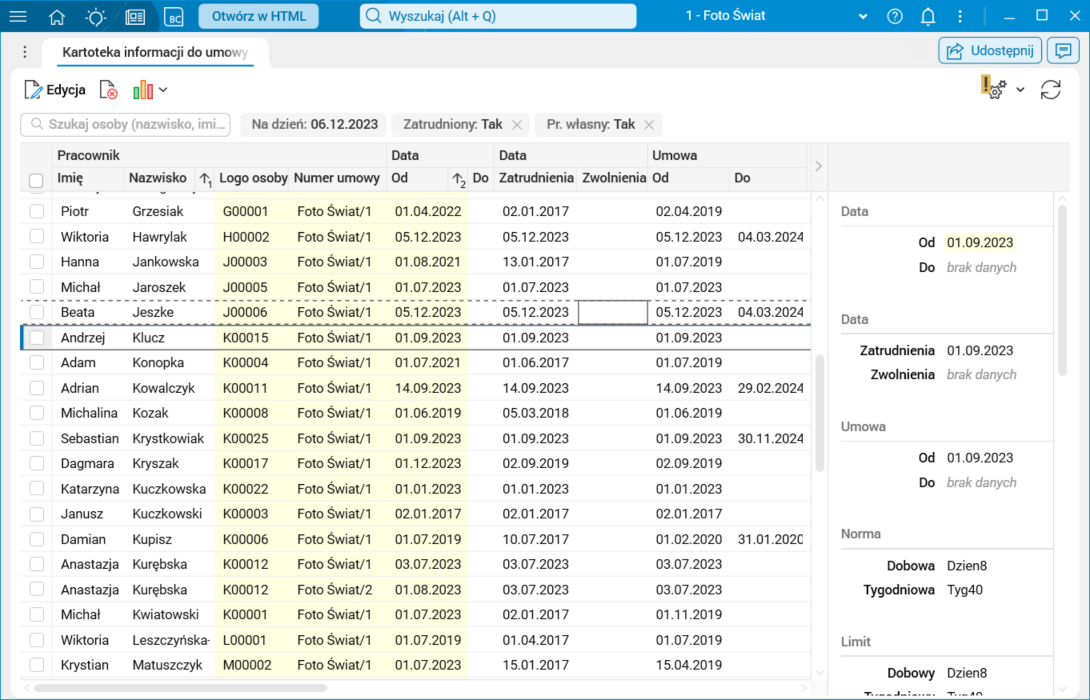Click the delete document icon
The image size is (1090, 700).
click(x=108, y=90)
